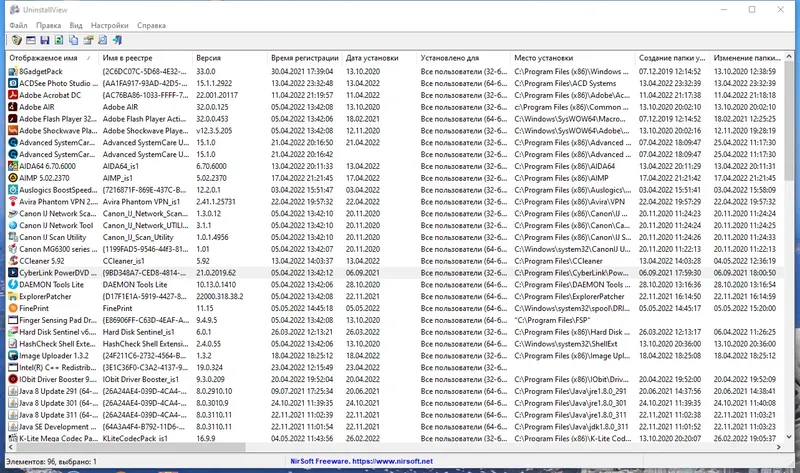800x473 pixels.
Task: Click the Hard Disk Sentinel icon
Action: pos(13,332)
